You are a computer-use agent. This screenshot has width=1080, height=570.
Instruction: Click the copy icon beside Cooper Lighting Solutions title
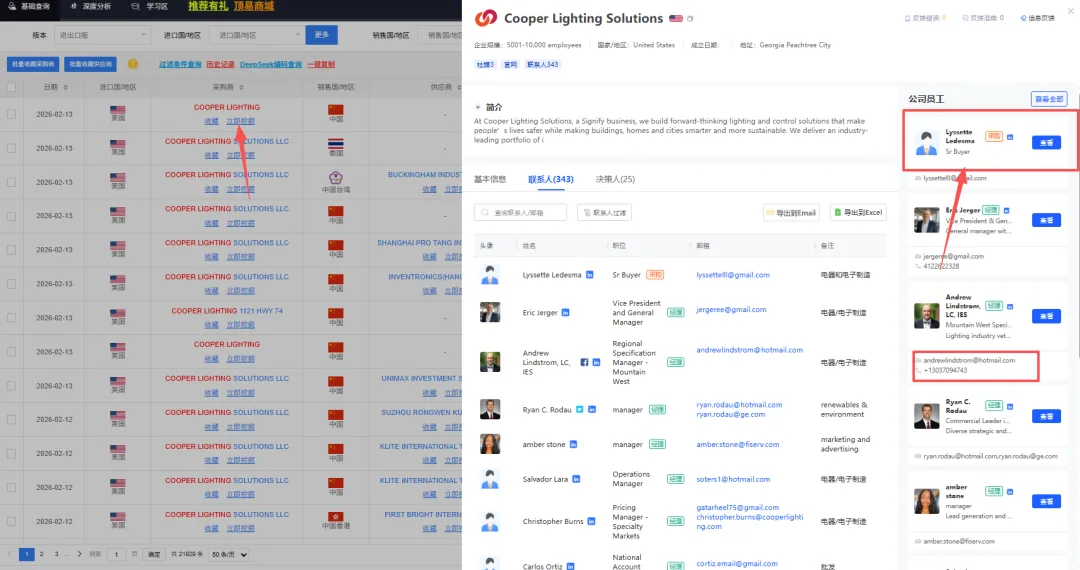(x=690, y=19)
